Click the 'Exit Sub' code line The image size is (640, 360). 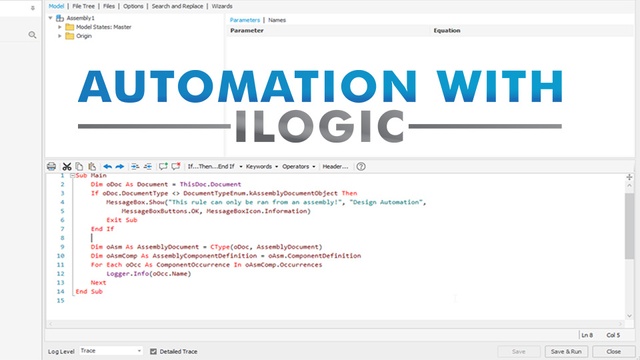[x=122, y=220]
